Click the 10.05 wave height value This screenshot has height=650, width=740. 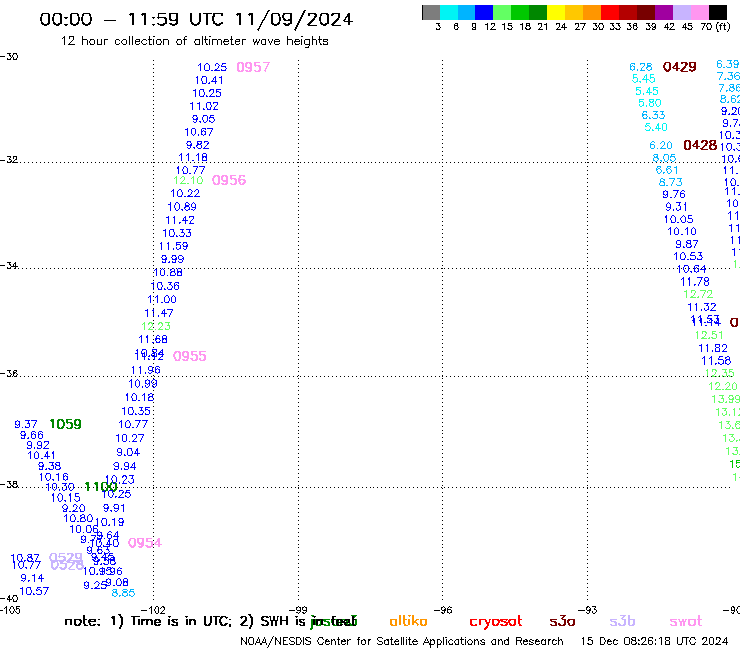678,219
